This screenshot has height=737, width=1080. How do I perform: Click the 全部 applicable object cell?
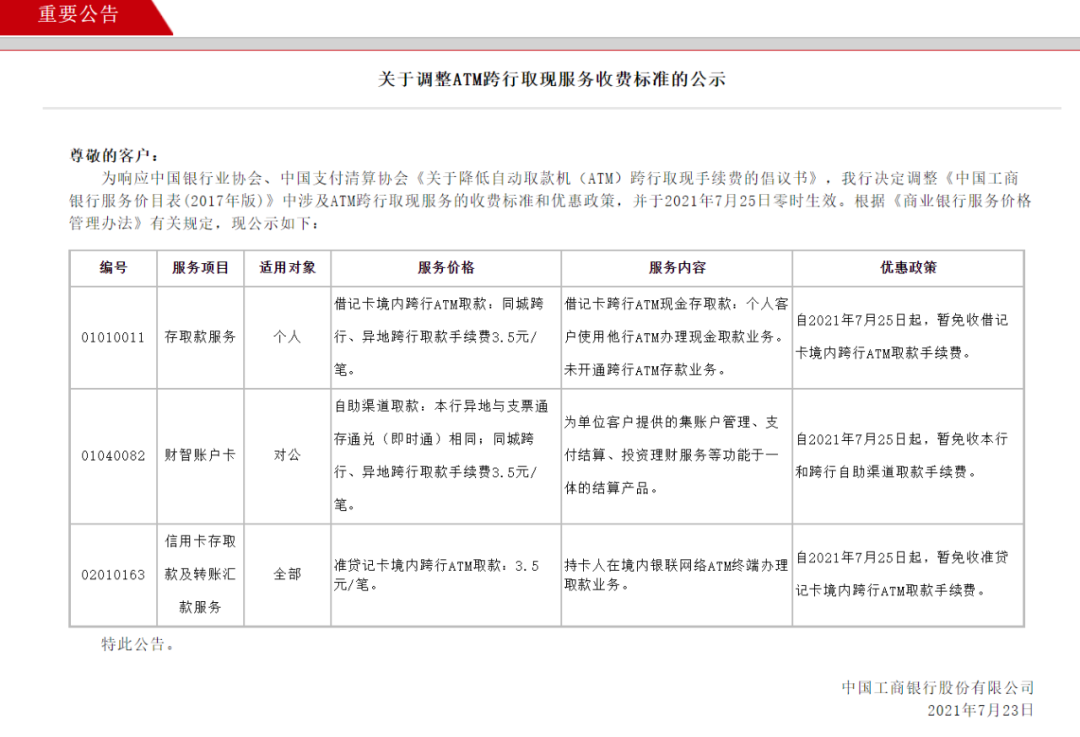[287, 575]
